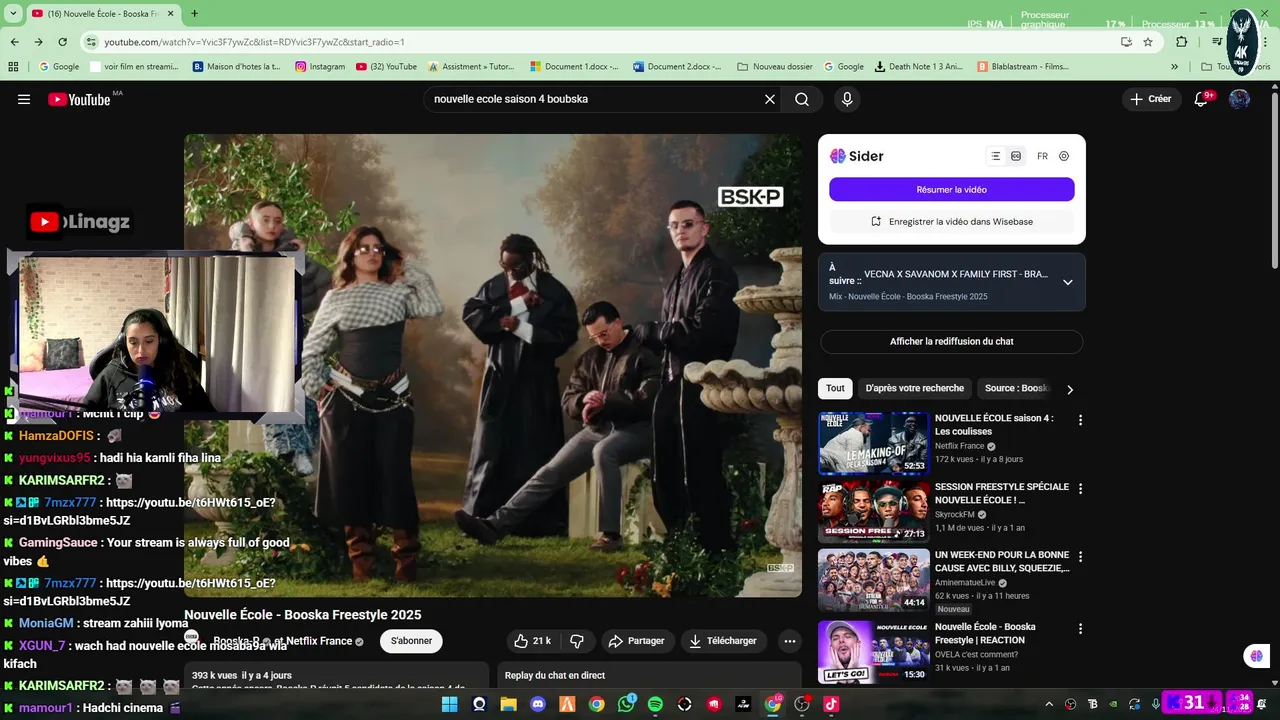
Task: Like the video with 21 k likes
Action: tap(532, 641)
